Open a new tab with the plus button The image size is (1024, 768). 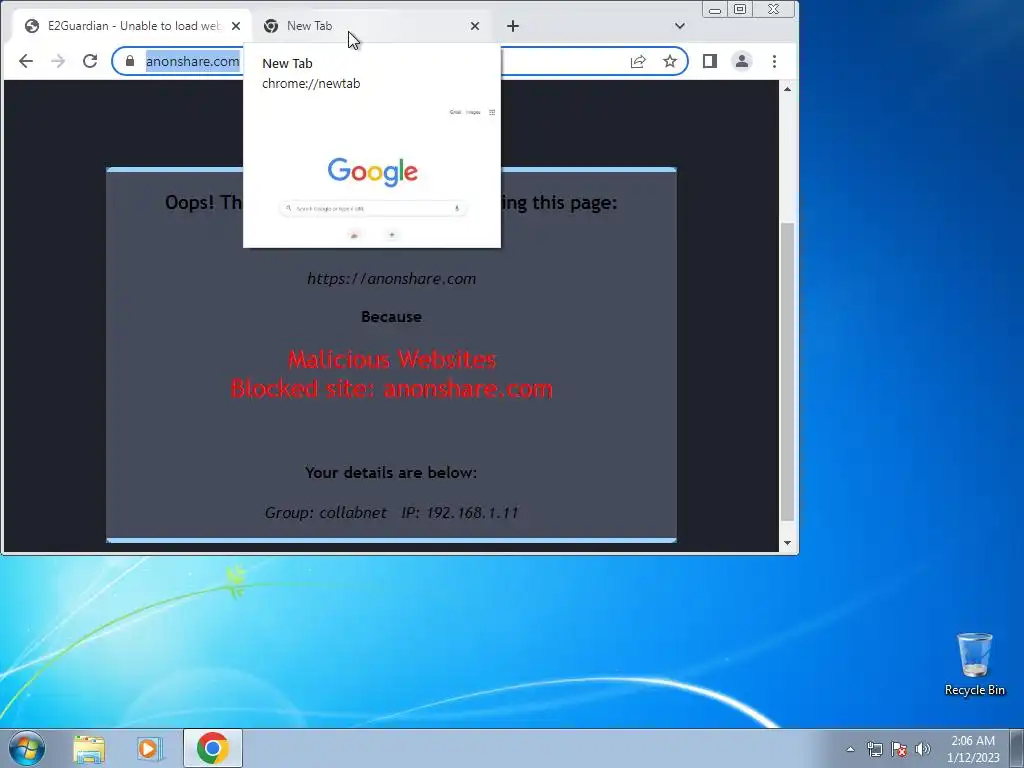click(513, 26)
